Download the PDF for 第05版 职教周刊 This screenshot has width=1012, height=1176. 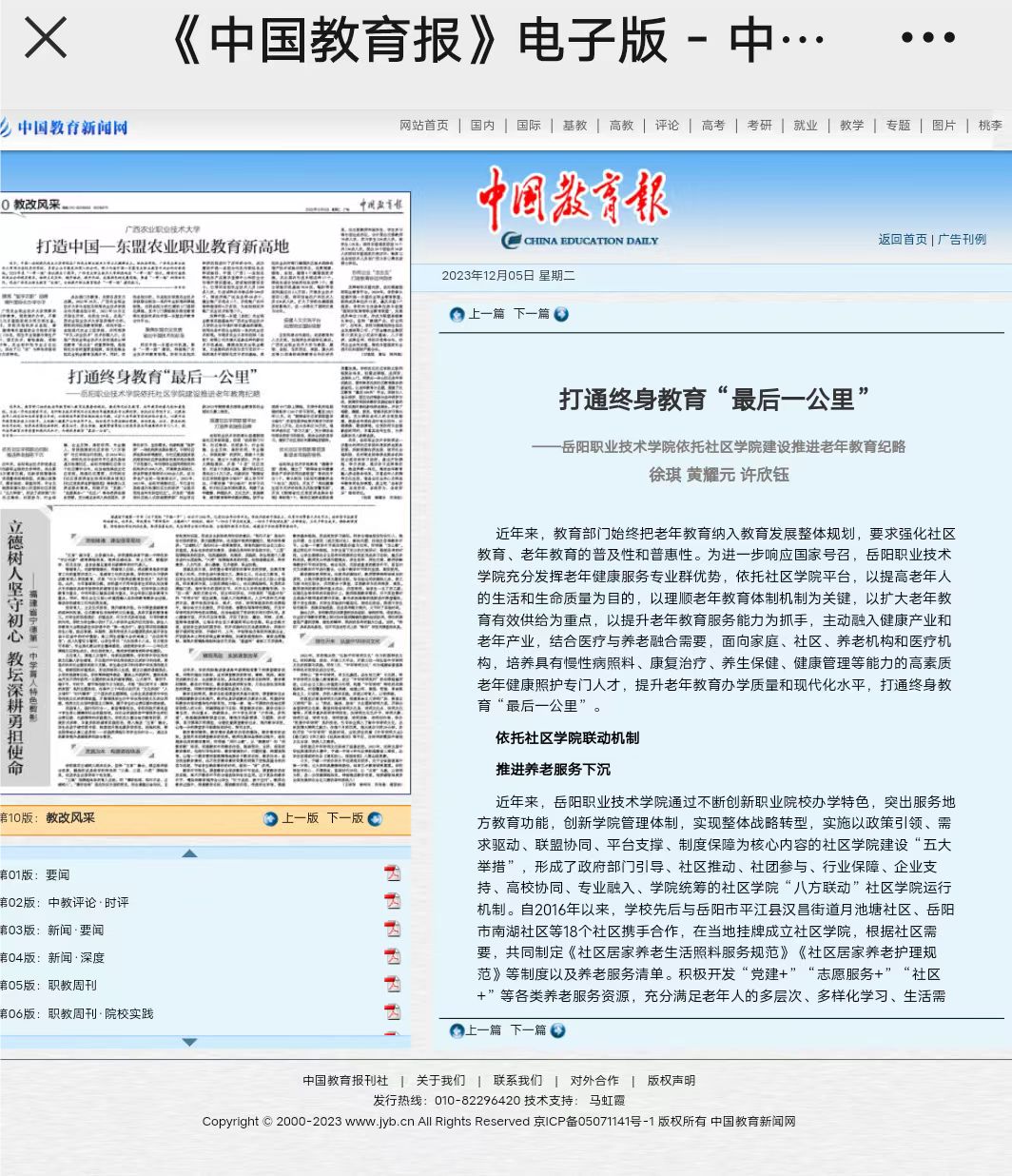tap(392, 984)
